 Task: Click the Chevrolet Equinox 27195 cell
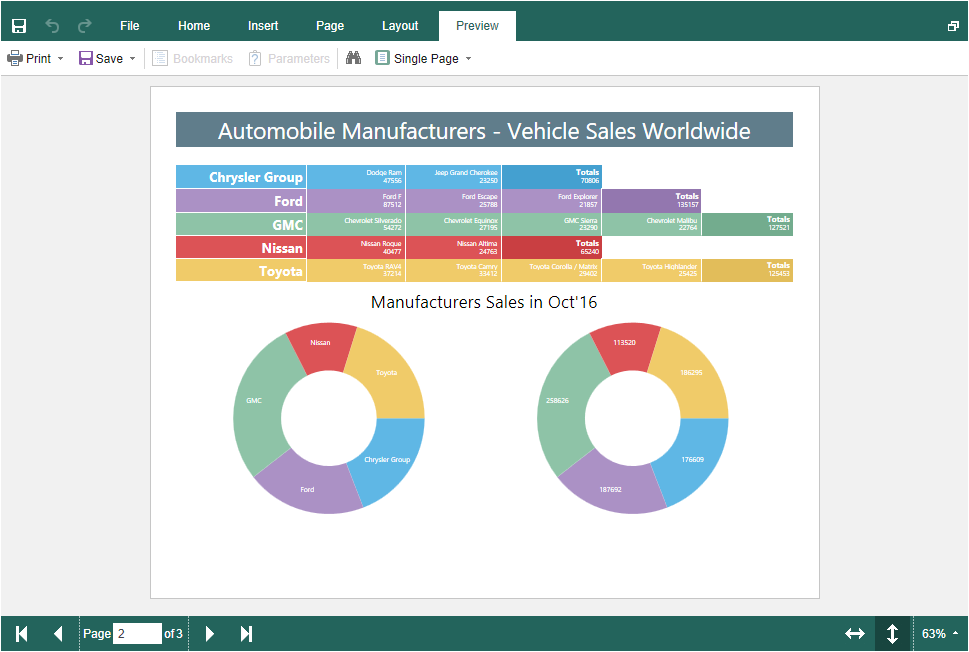tap(454, 224)
